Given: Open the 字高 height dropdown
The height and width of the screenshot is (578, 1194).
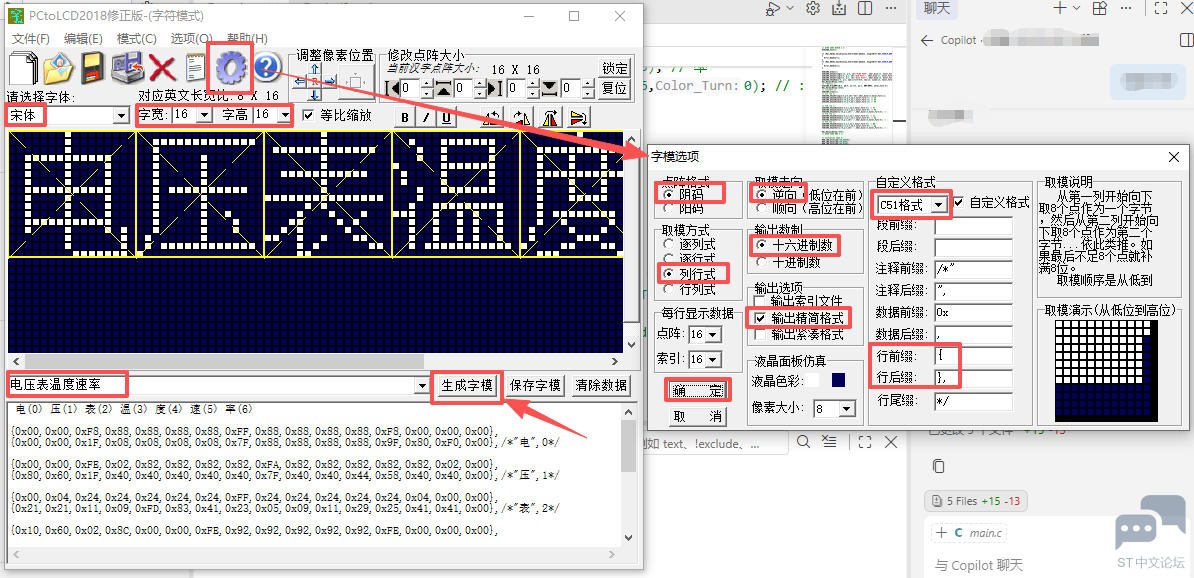Looking at the screenshot, I should [284, 116].
